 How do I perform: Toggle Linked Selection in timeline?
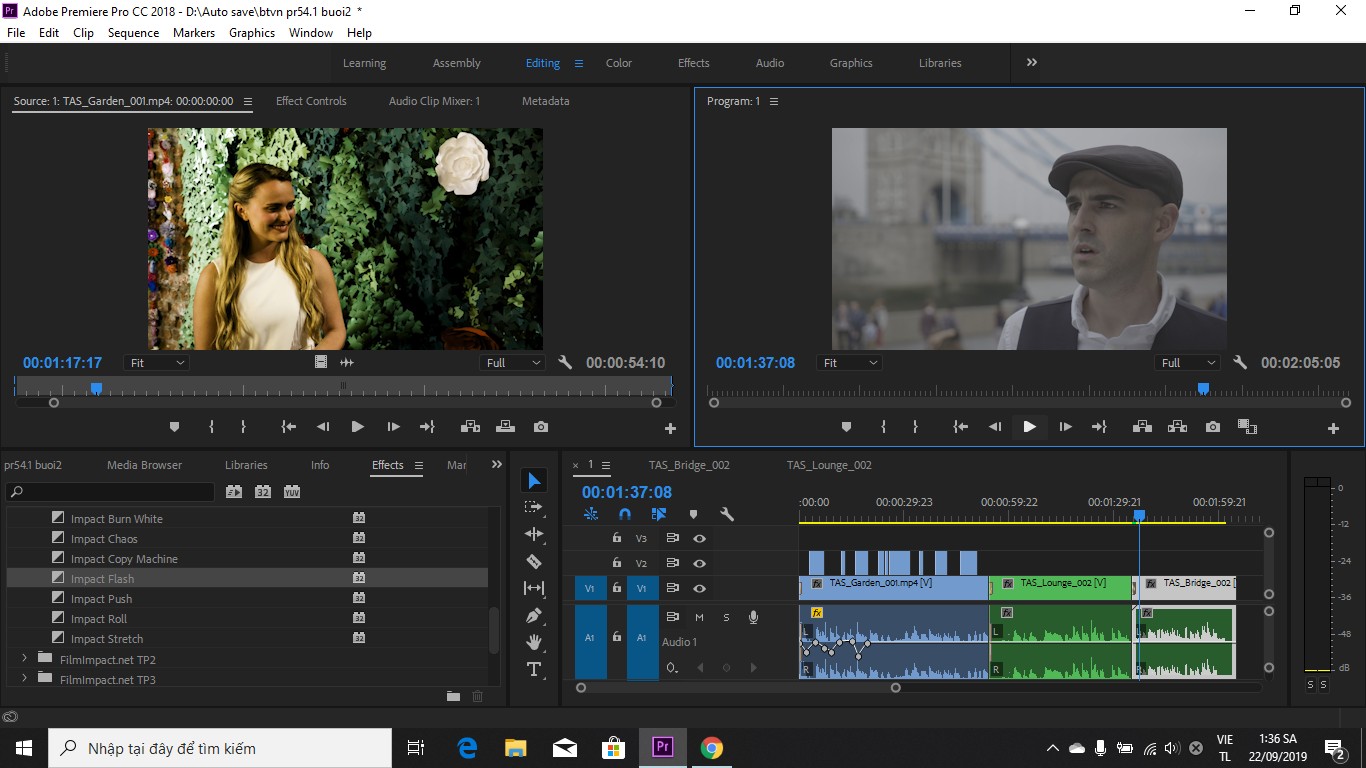coord(659,514)
